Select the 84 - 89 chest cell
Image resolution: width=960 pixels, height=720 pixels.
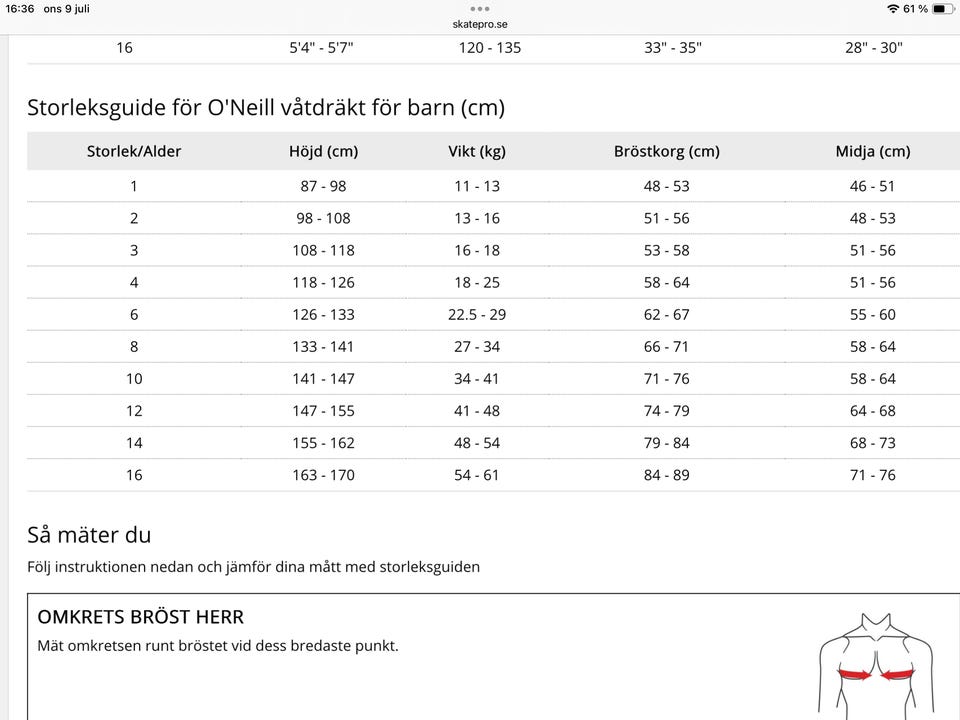667,475
